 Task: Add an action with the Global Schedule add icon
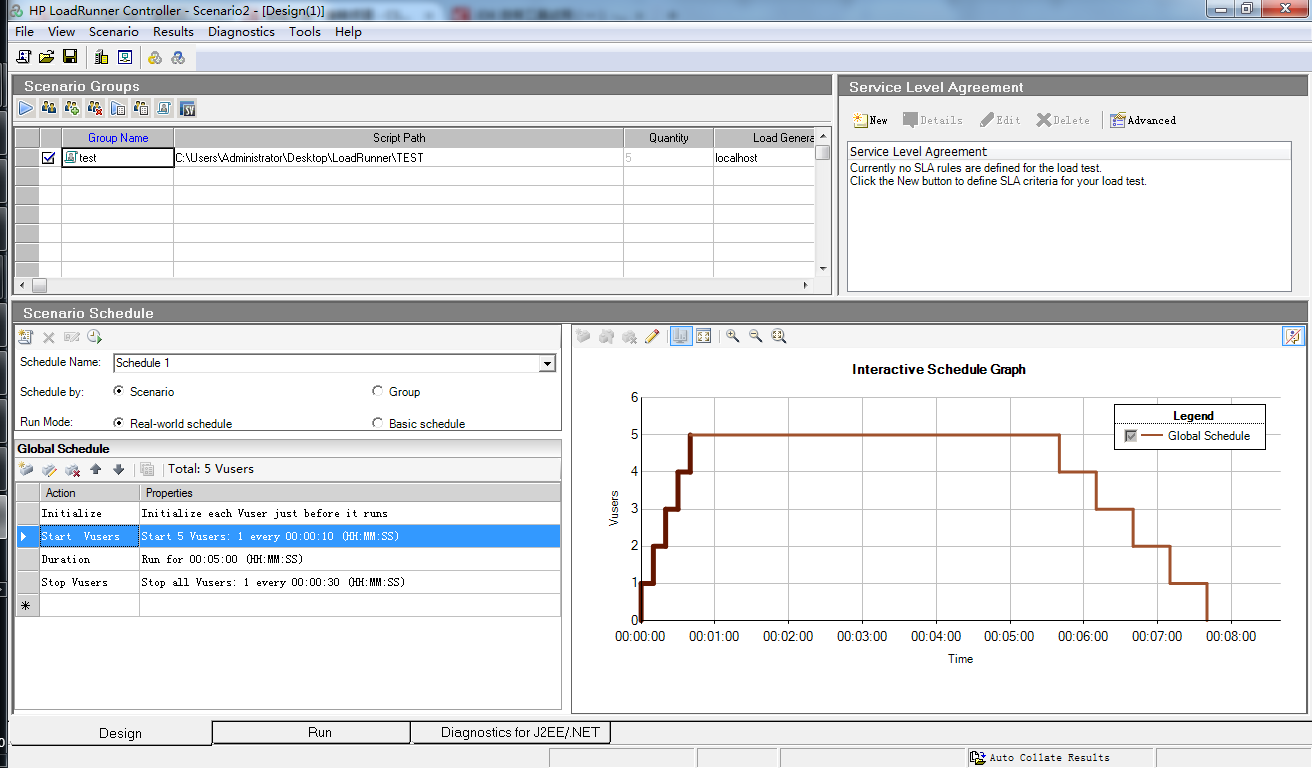tap(27, 469)
